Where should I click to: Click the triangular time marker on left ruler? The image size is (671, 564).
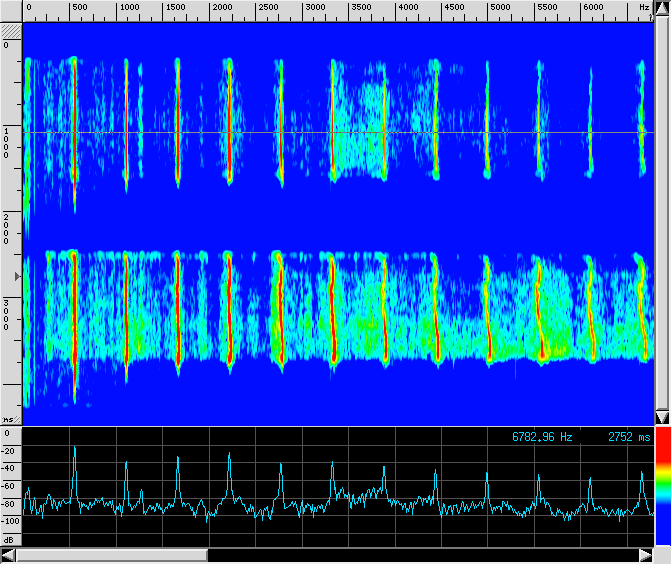[x=15, y=274]
